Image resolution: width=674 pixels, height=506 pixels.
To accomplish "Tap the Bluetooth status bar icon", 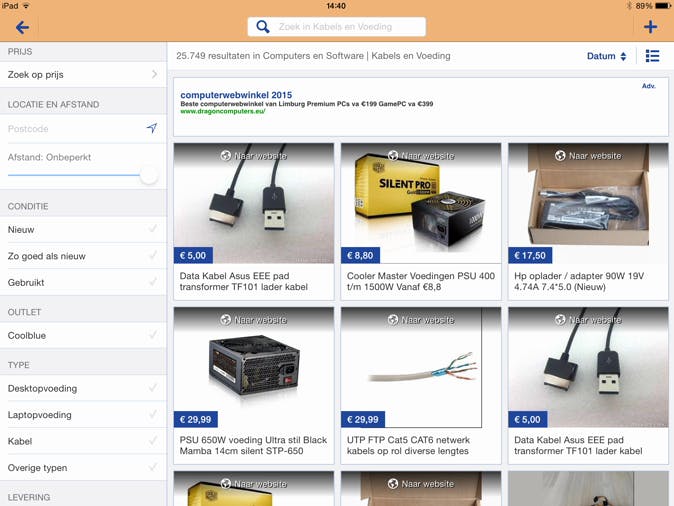I will [629, 6].
